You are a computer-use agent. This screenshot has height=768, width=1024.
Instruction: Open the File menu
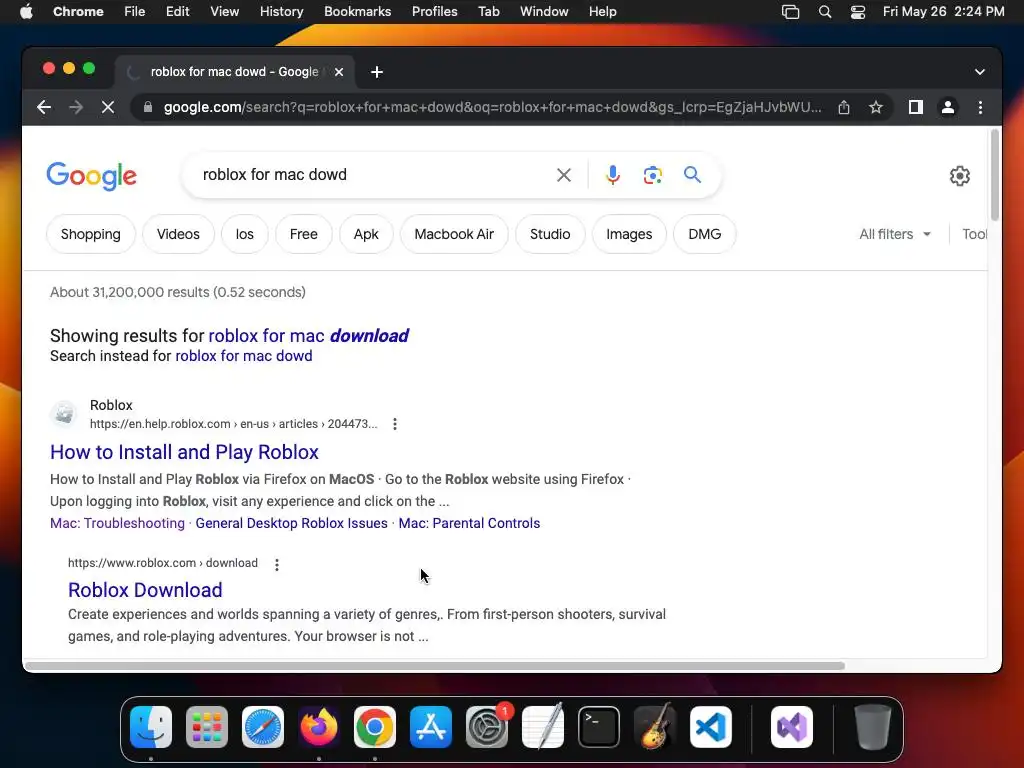135,11
